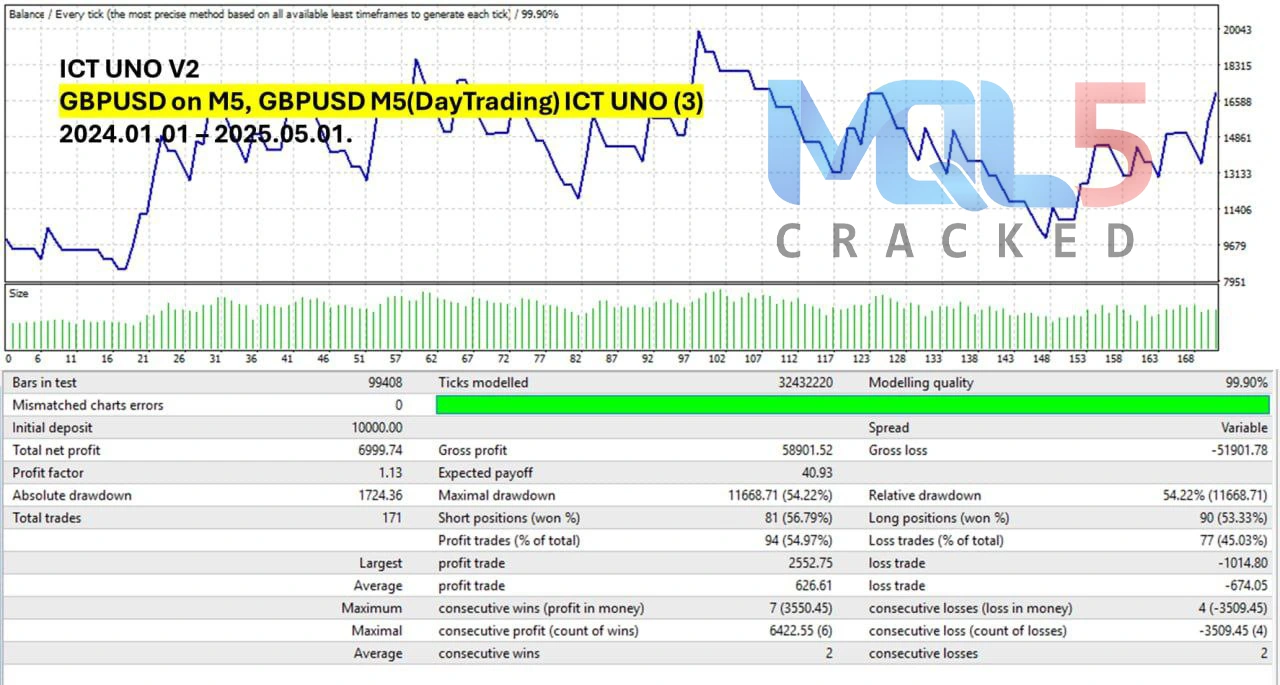Click the "Bars in test" label

click(x=46, y=382)
